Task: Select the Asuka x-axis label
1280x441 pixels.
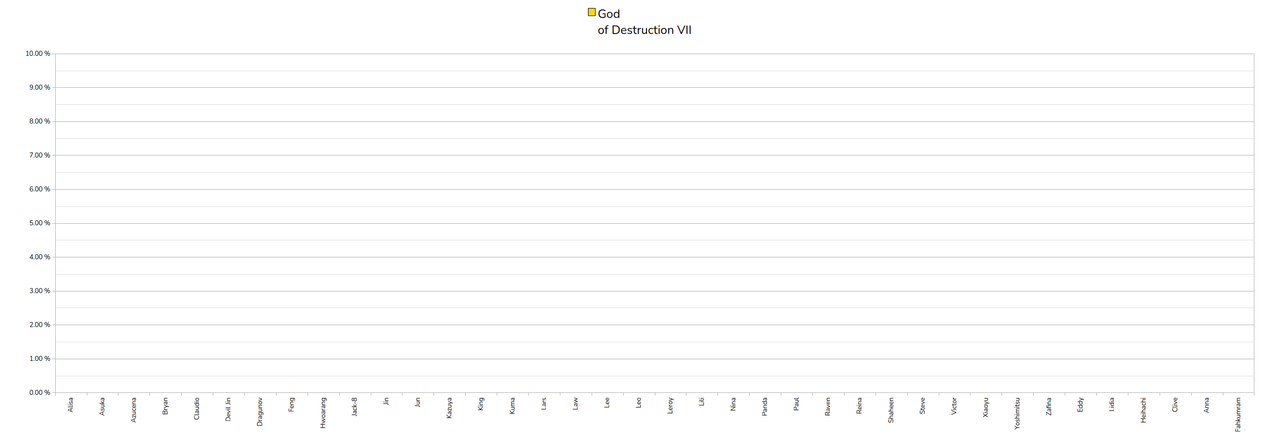Action: coord(102,406)
